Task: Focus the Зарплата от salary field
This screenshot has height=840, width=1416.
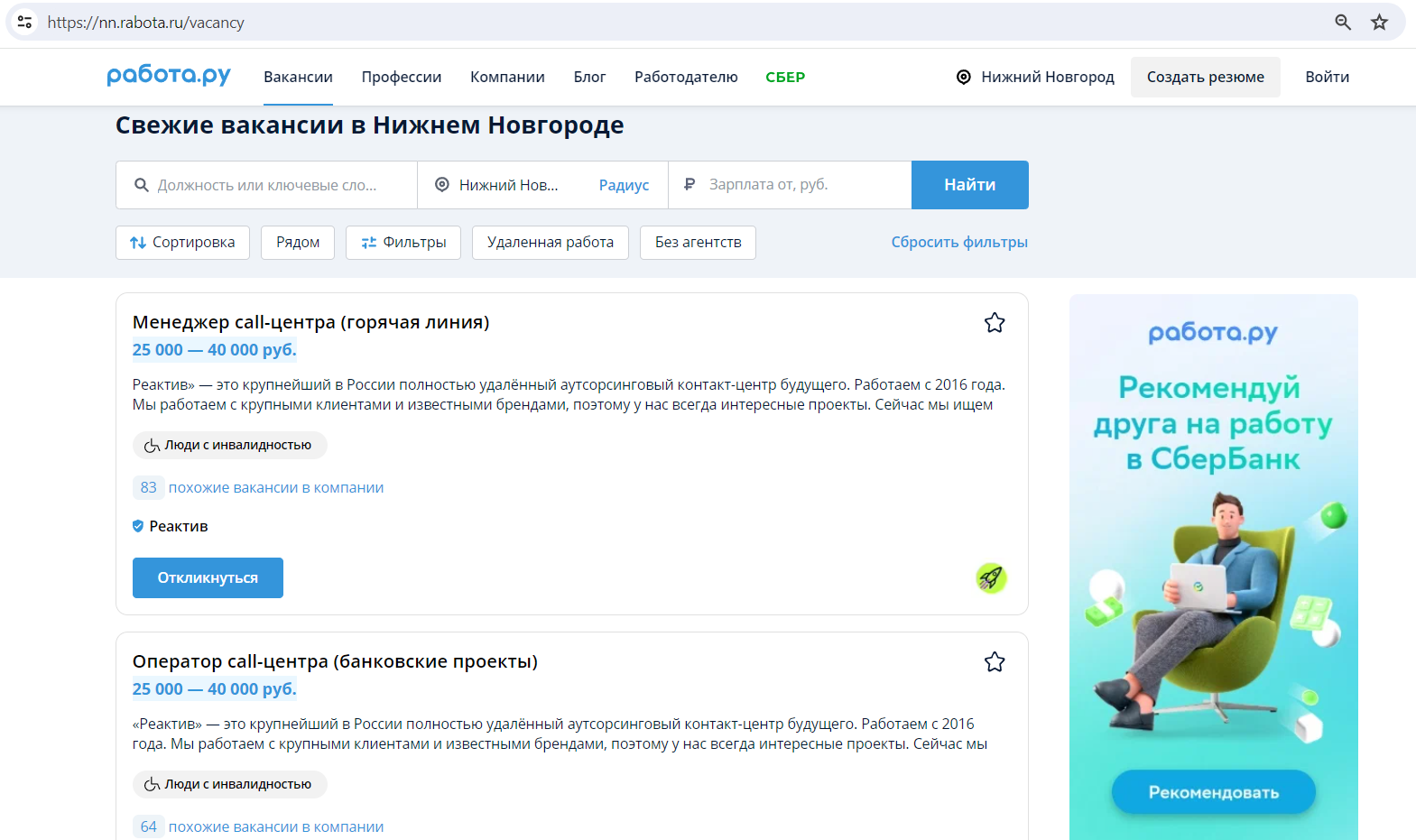Action: tap(790, 185)
